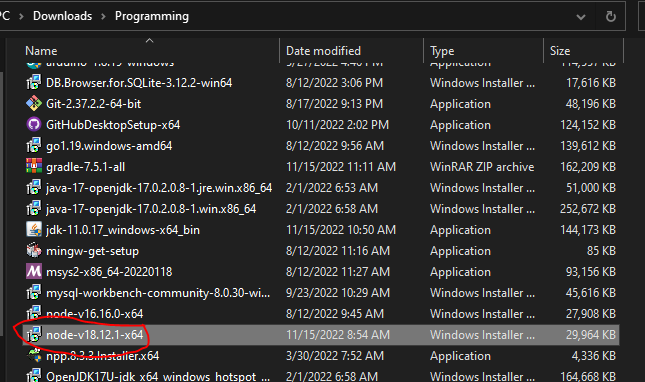Select file node-v16.16.0-x64
The image size is (645, 382).
pos(95,313)
